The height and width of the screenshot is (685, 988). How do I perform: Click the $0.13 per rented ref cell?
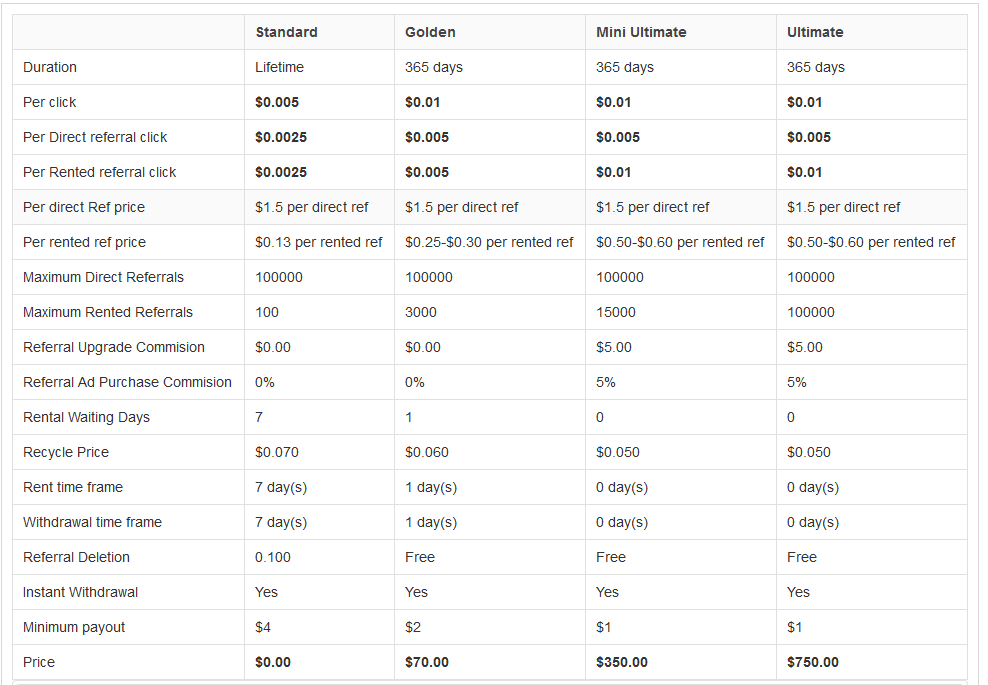(x=319, y=242)
